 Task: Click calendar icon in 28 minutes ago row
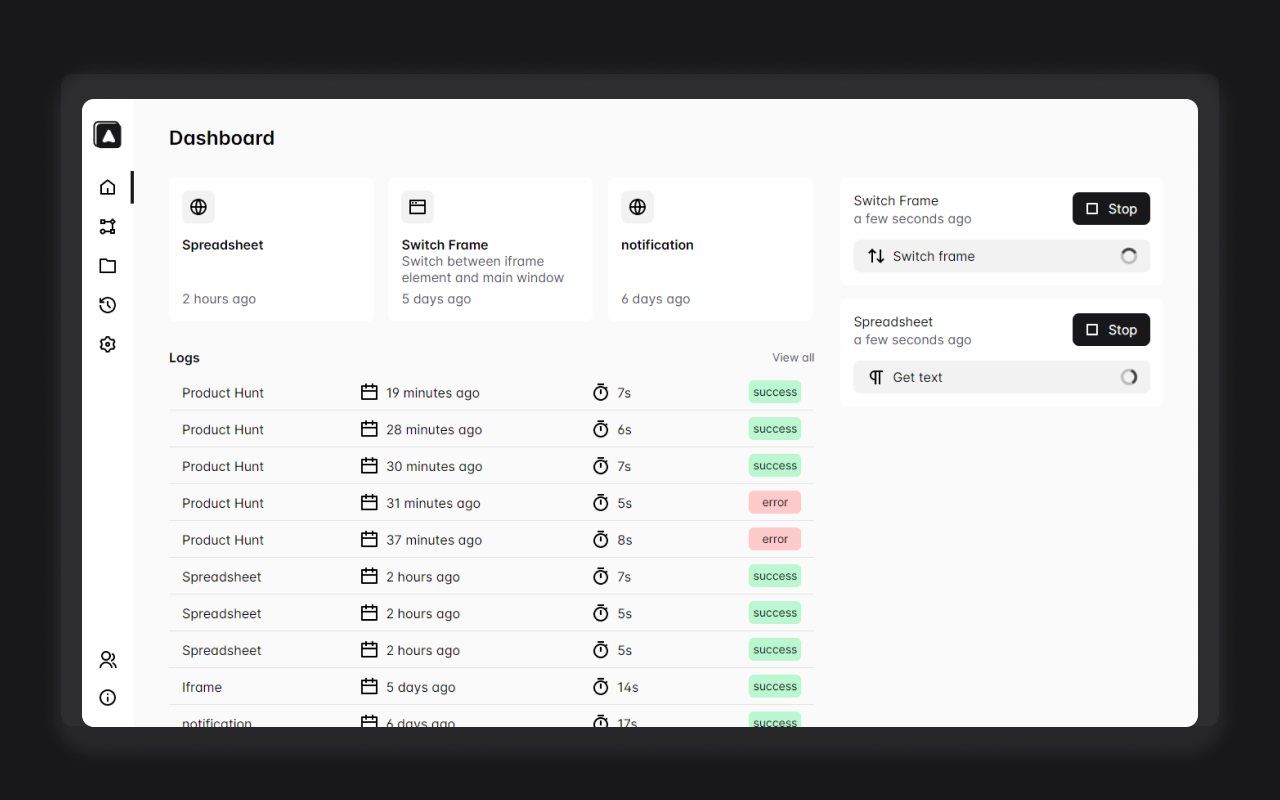pos(369,429)
